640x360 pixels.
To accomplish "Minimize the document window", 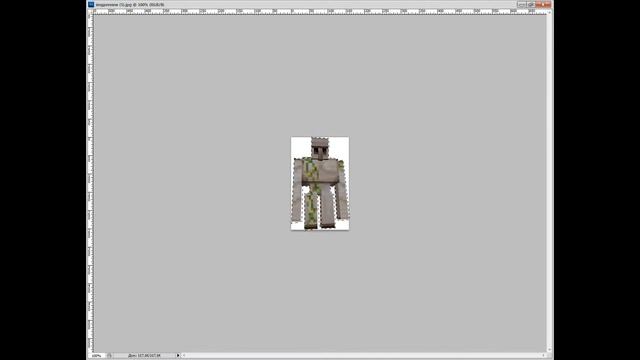I will (522, 4).
